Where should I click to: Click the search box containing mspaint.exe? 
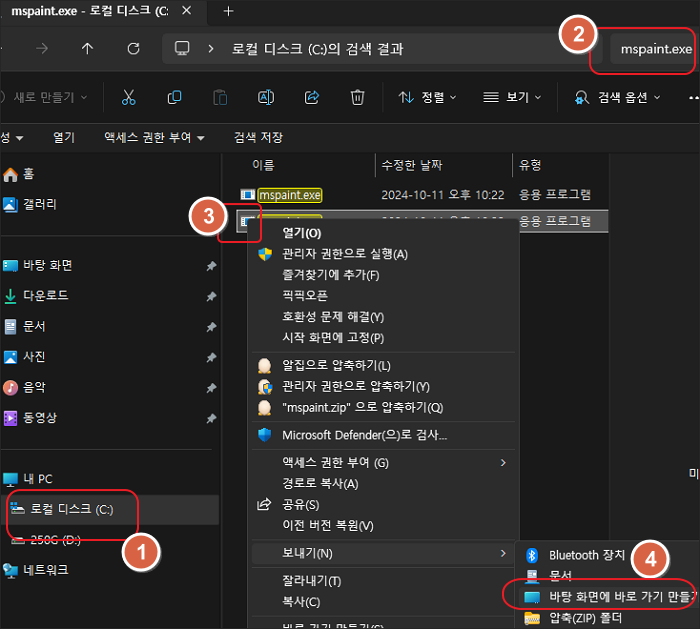point(652,49)
